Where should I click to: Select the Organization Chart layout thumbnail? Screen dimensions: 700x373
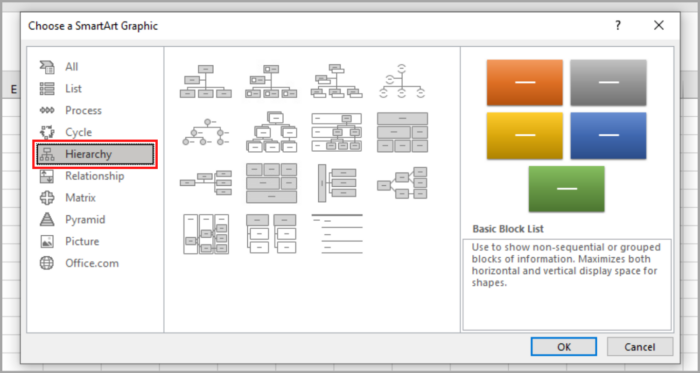click(205, 82)
